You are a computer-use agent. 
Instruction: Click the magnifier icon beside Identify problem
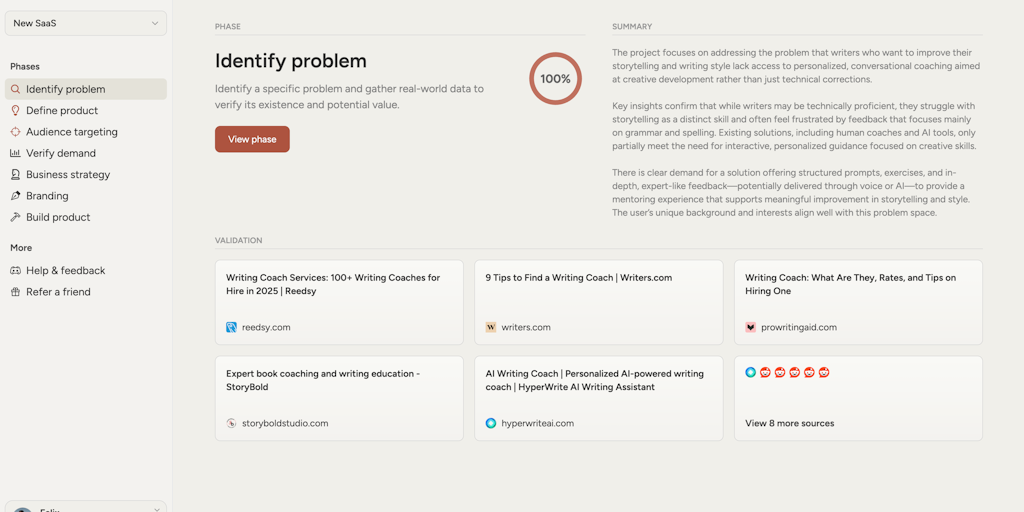point(15,89)
